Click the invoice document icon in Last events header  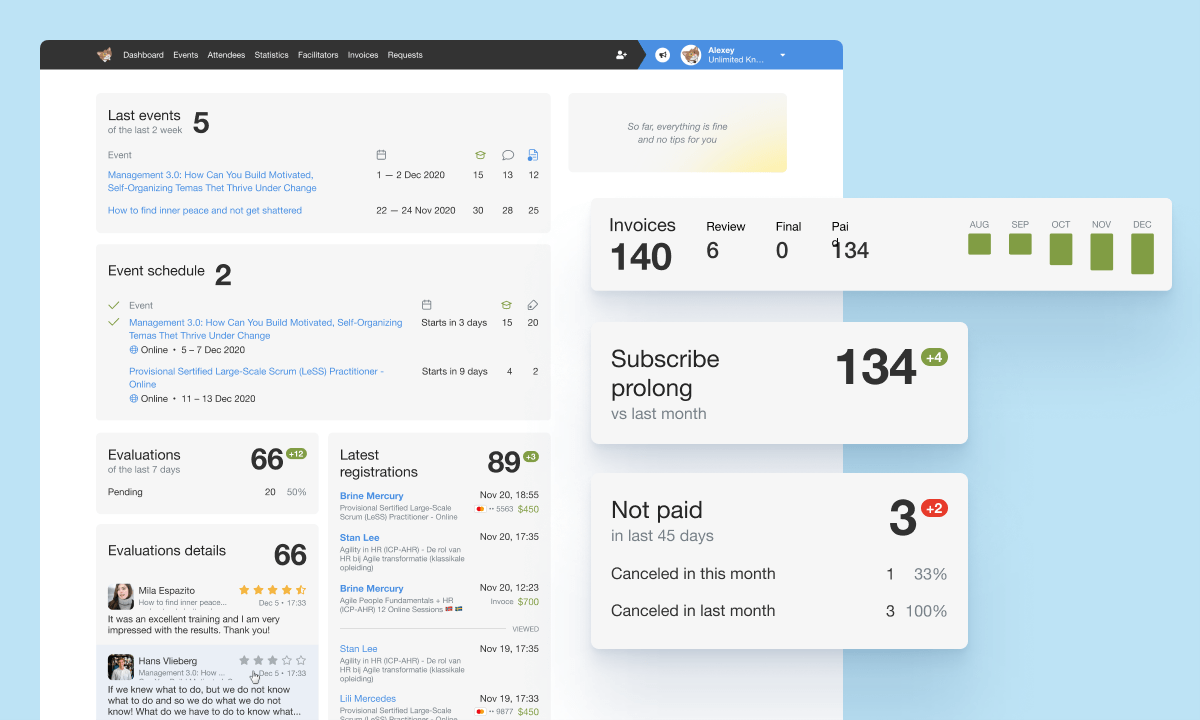click(x=532, y=155)
